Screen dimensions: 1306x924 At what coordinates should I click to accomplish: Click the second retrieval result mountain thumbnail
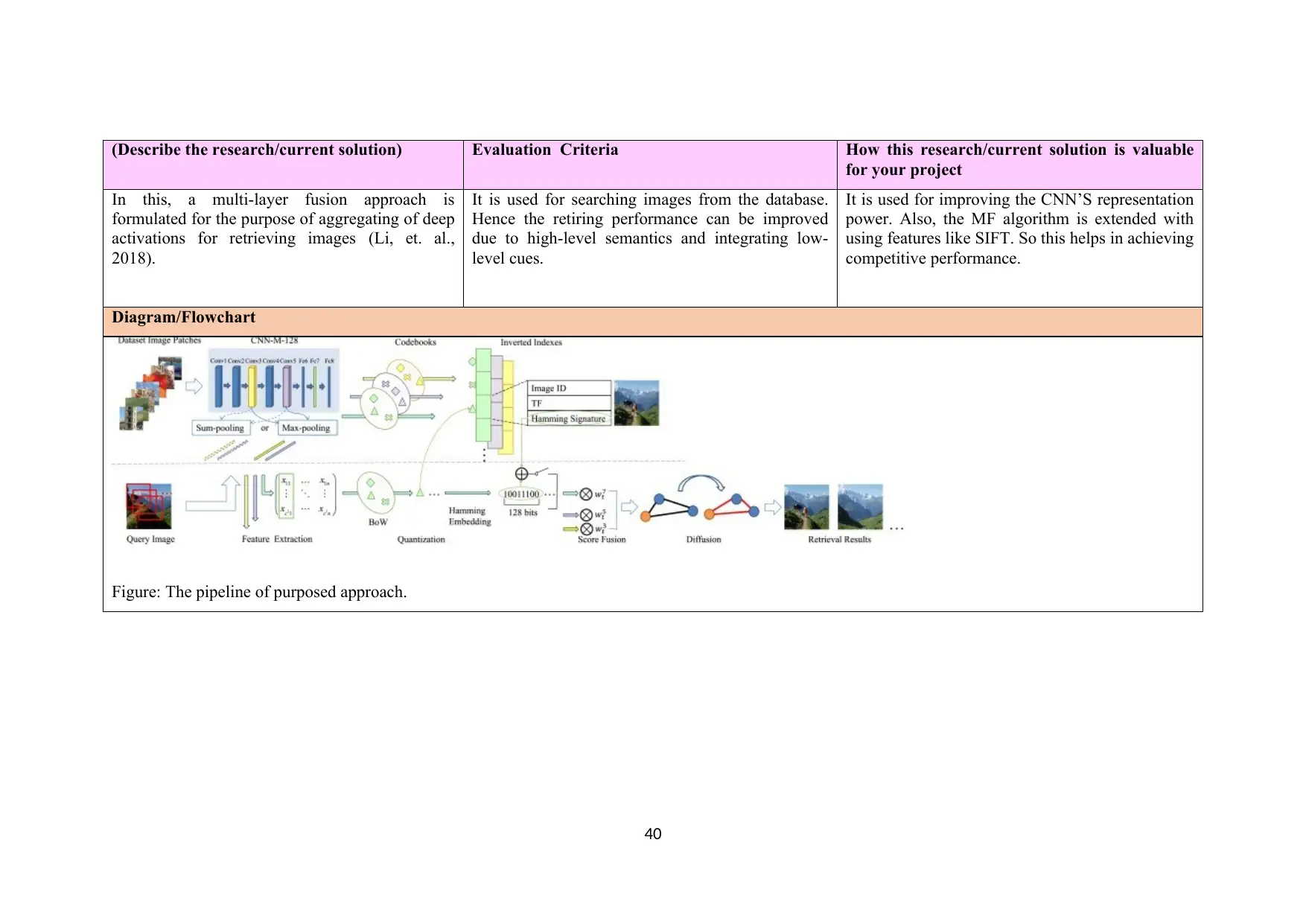[860, 506]
